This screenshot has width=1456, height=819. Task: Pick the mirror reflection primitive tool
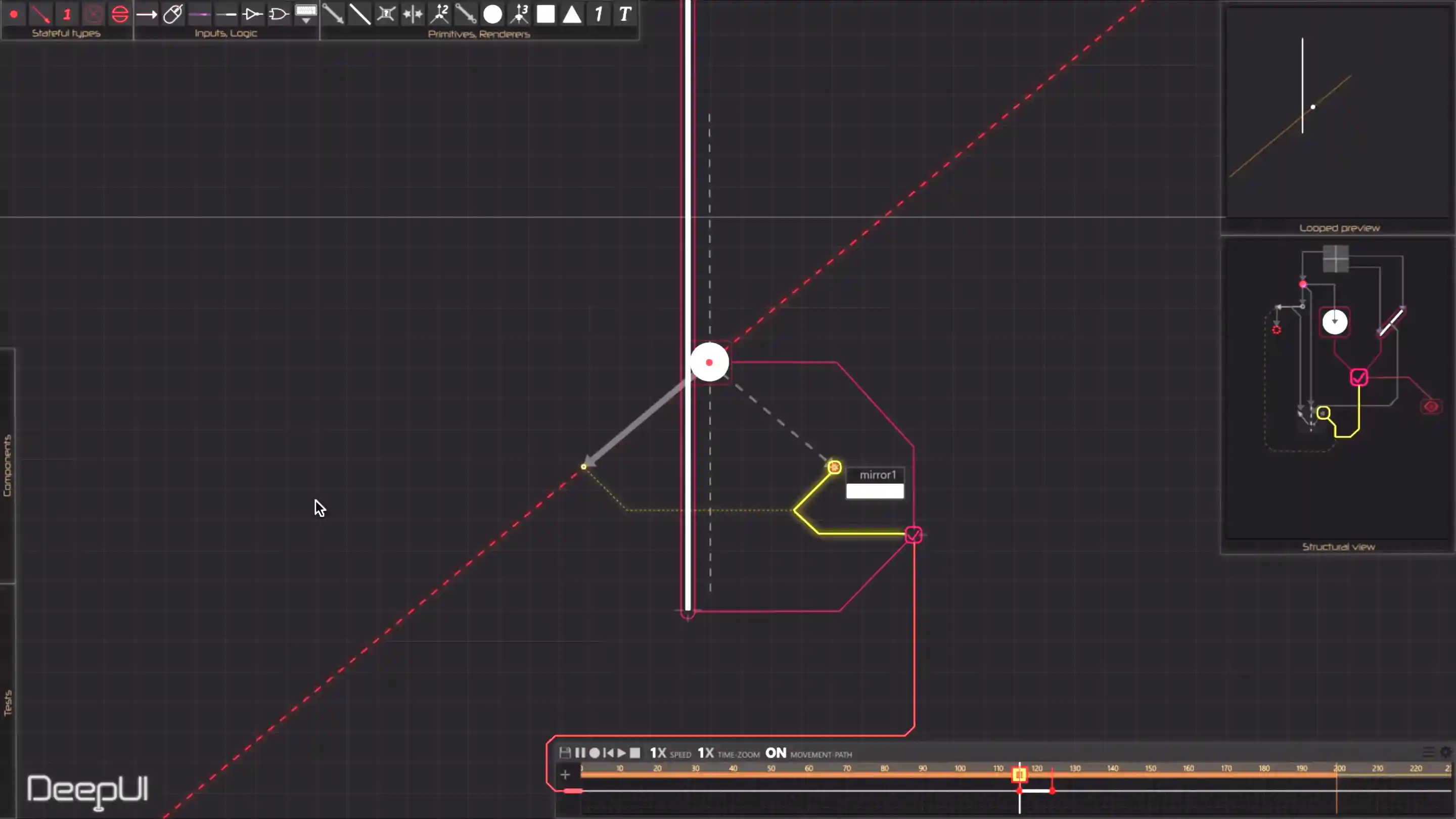413,14
